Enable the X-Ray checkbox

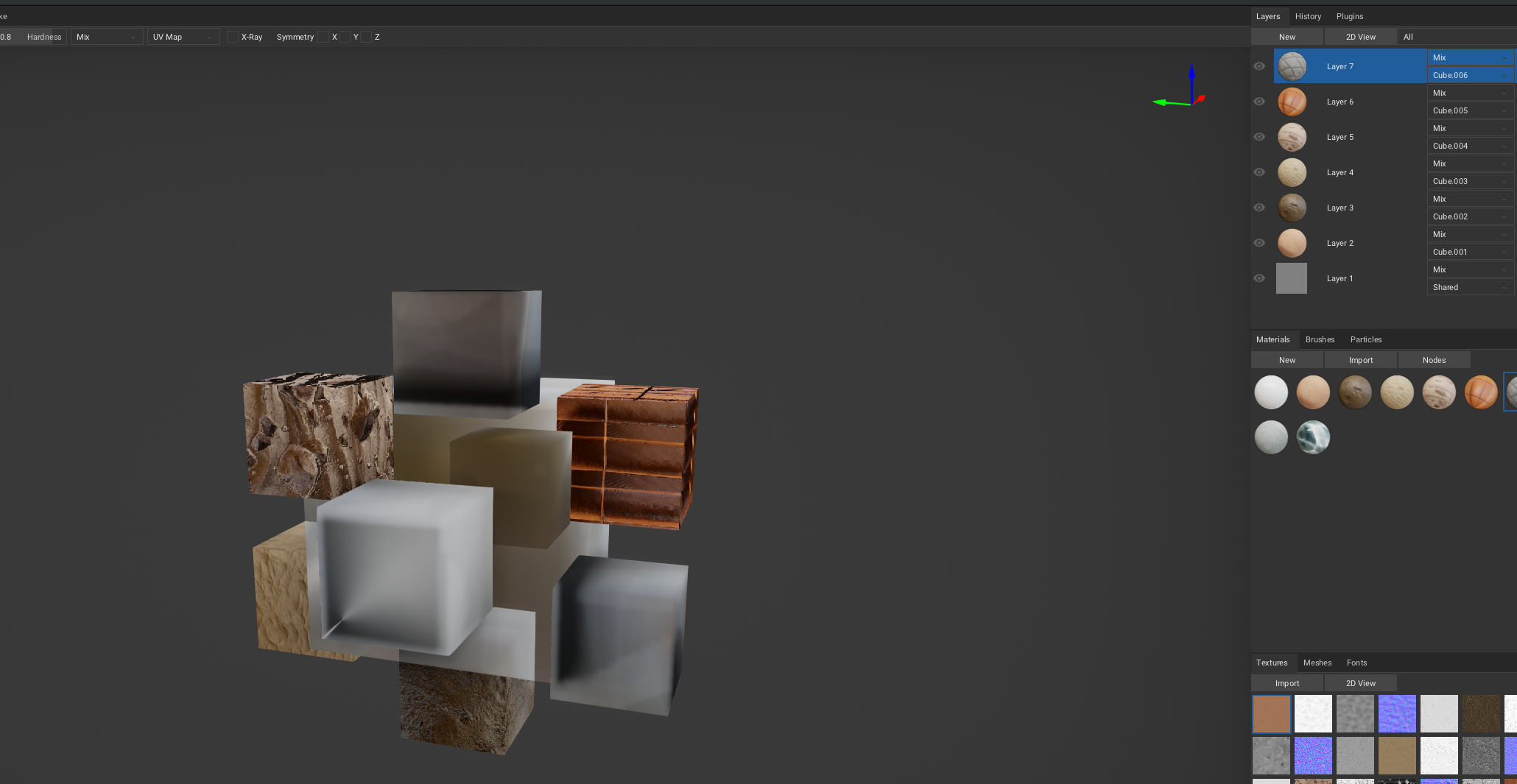tap(233, 36)
